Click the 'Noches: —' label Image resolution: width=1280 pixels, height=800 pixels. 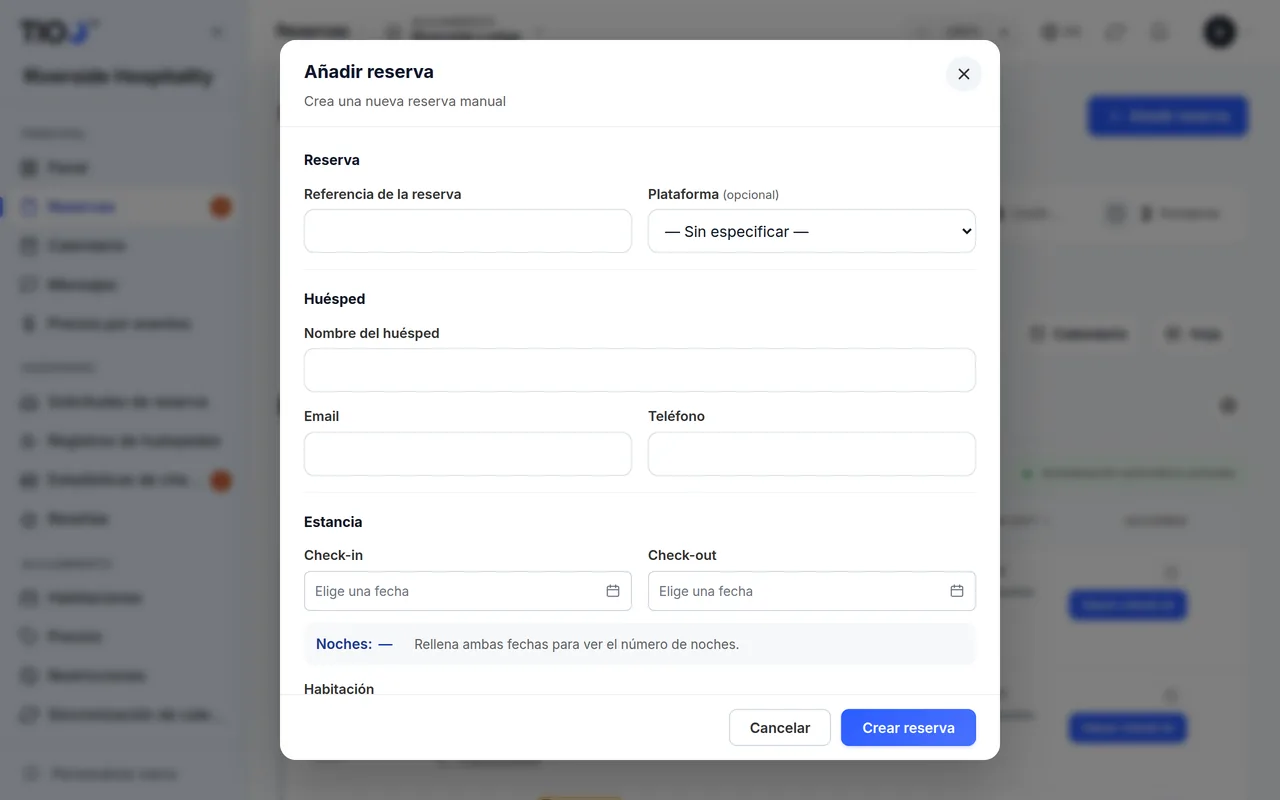click(x=354, y=644)
